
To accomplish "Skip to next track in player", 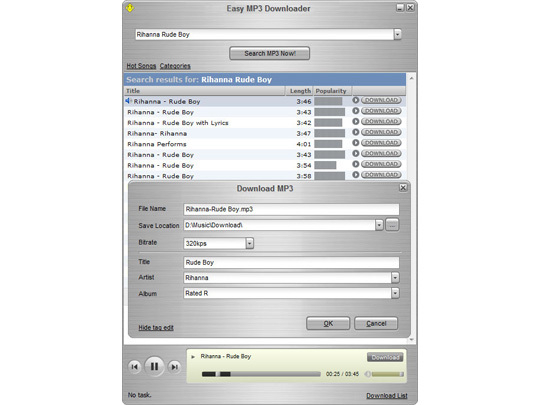I will [x=174, y=367].
